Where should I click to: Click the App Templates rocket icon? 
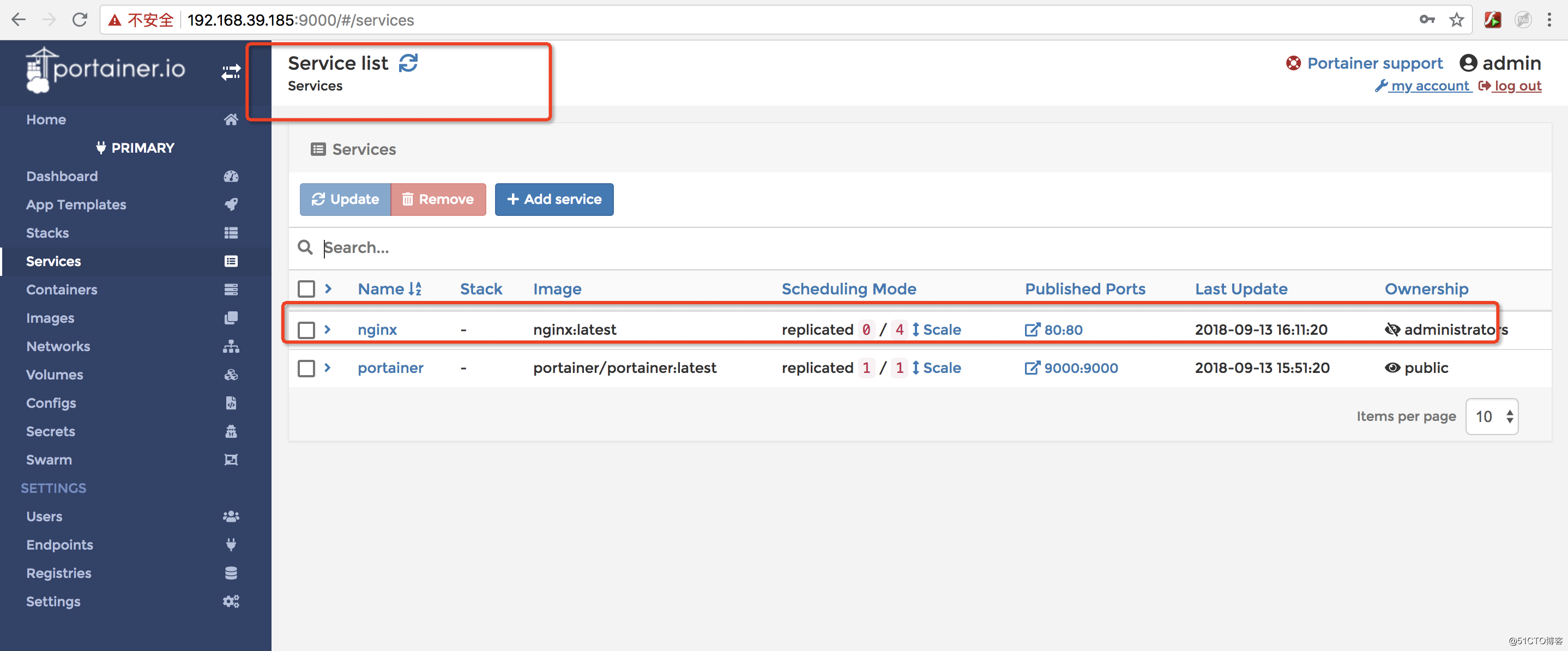(231, 204)
